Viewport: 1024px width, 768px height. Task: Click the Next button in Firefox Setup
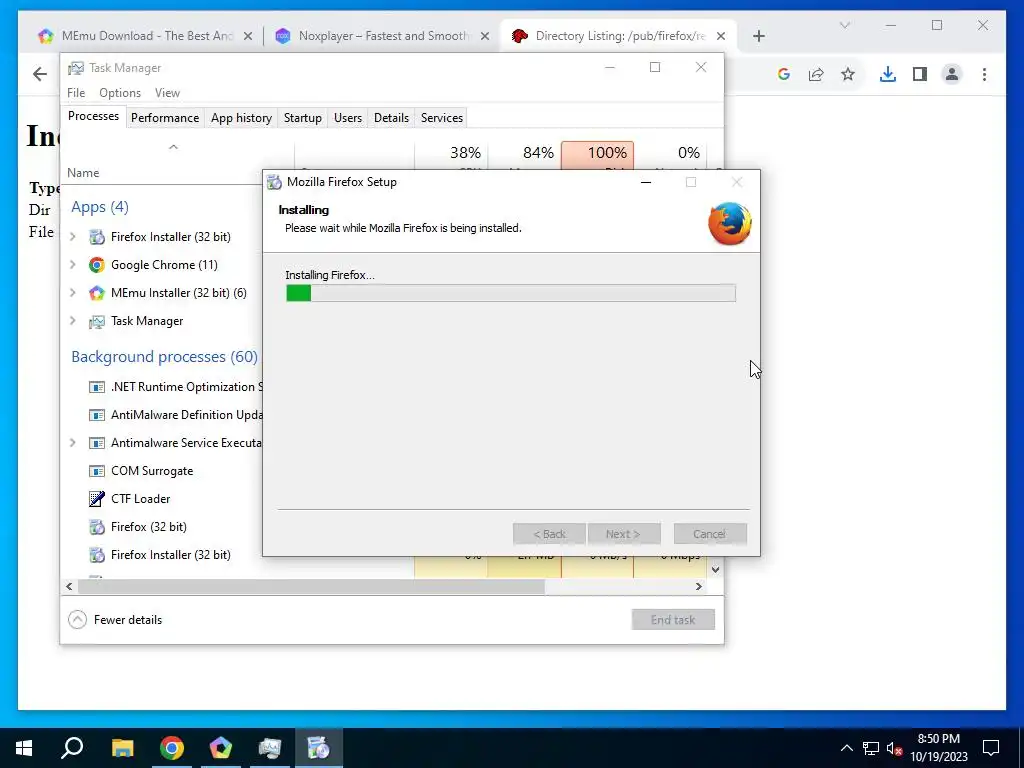[x=624, y=534]
